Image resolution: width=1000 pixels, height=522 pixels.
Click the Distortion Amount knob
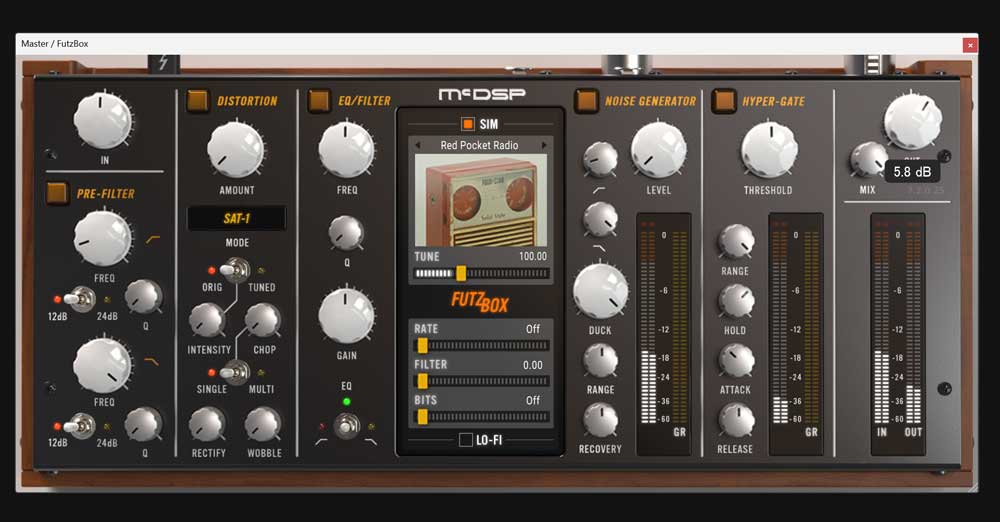pyautogui.click(x=236, y=151)
